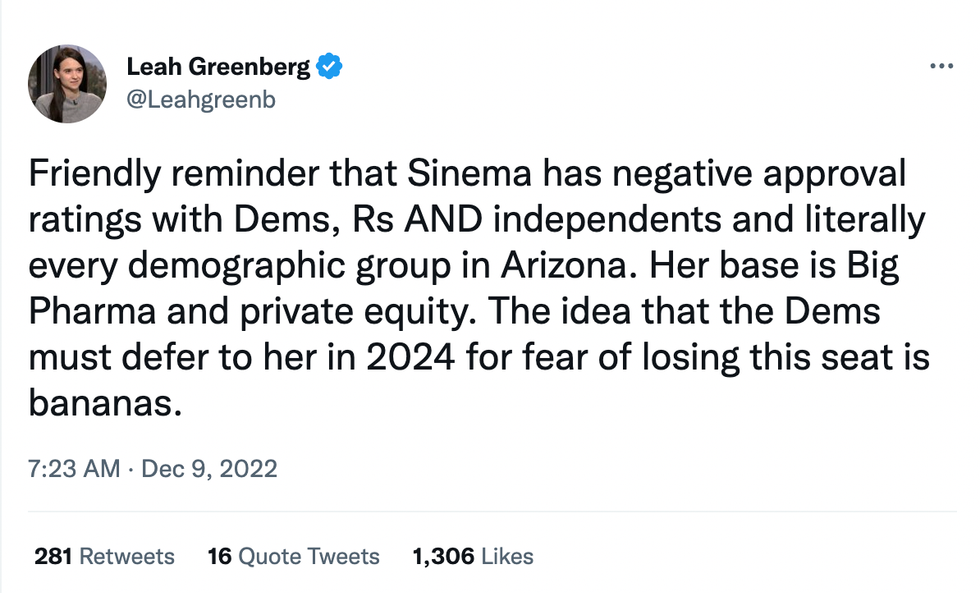Open the @Leahgreenb handle link

200,99
